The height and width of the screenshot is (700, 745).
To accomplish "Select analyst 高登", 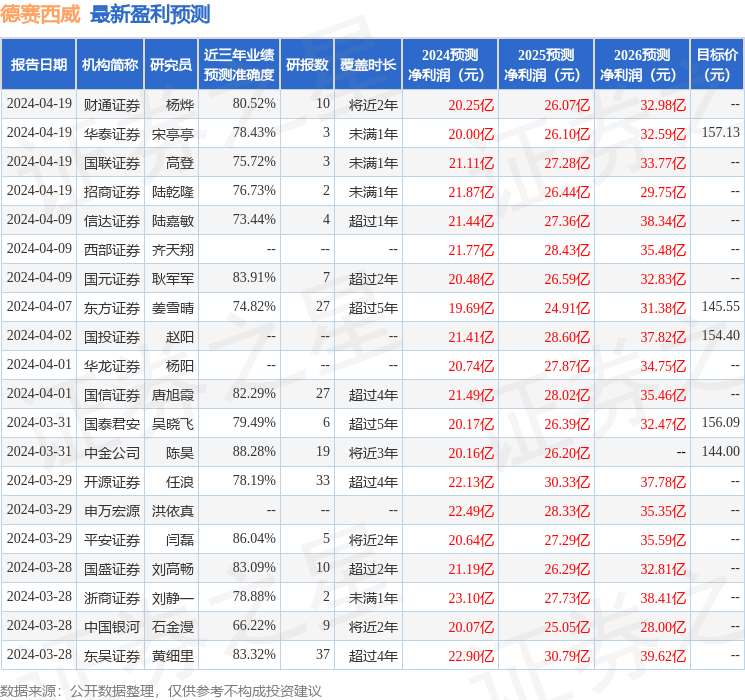I will pos(180,163).
